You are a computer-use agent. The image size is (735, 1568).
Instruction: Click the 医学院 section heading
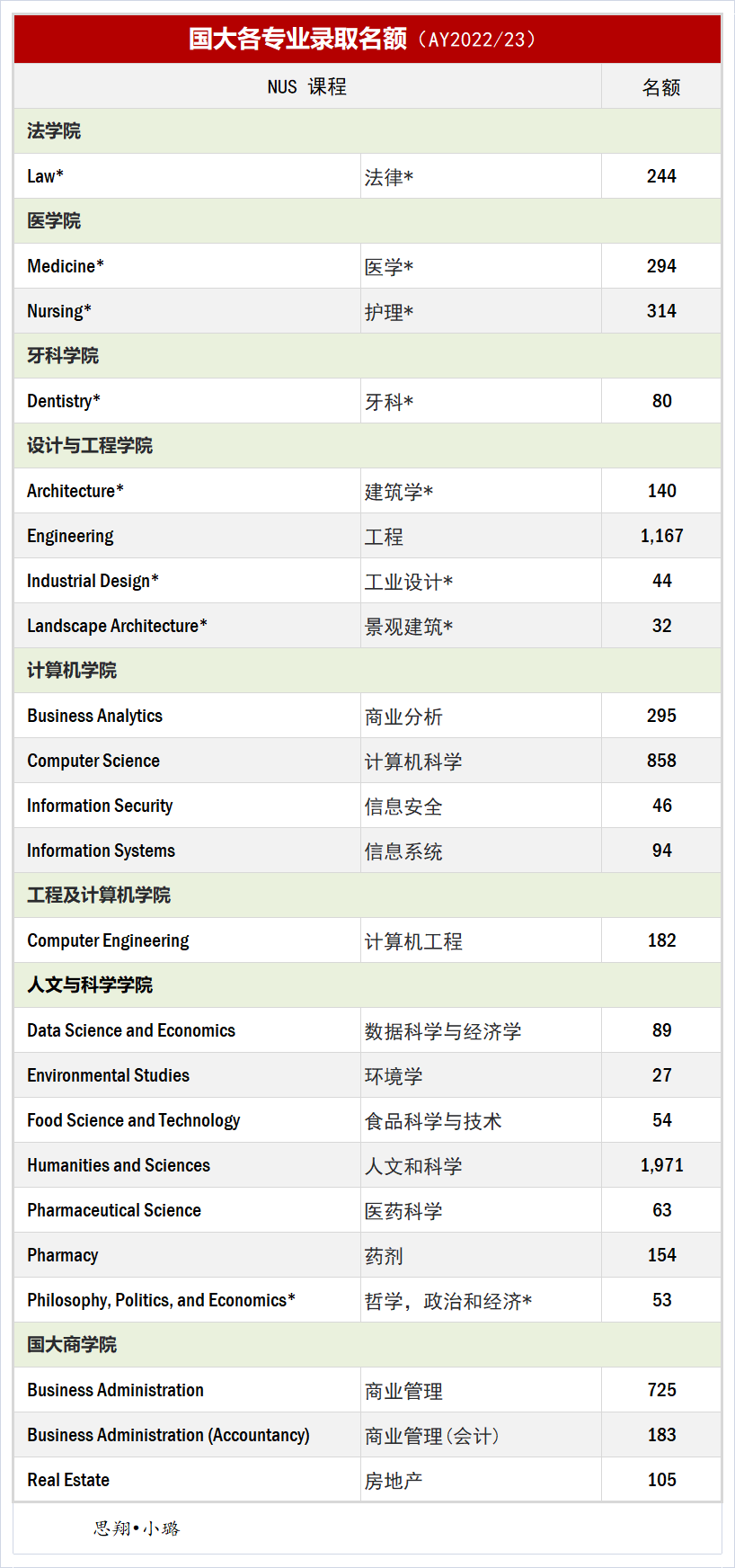(x=54, y=221)
